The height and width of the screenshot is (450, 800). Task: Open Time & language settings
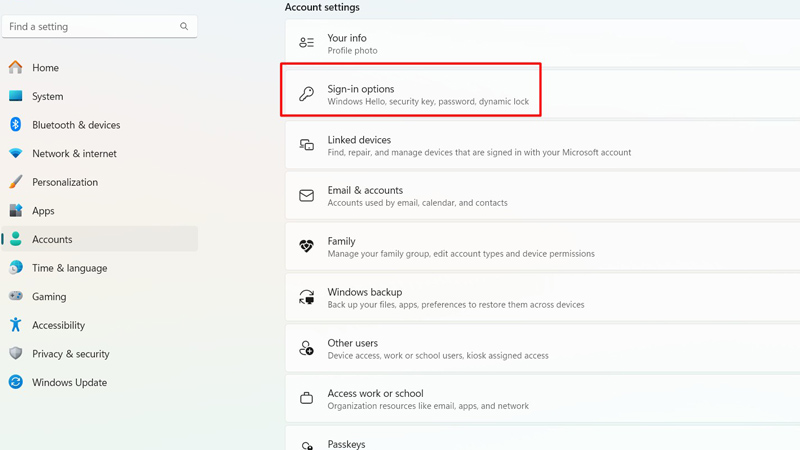(99, 267)
